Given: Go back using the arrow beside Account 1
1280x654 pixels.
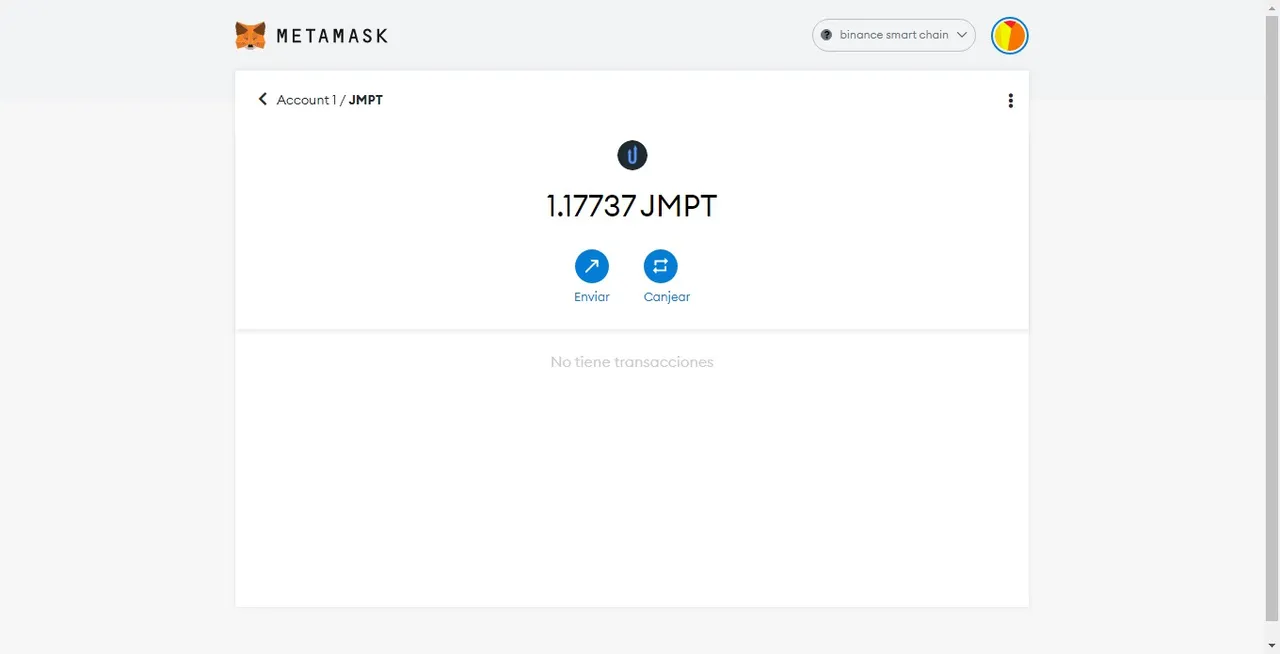Looking at the screenshot, I should tap(263, 99).
